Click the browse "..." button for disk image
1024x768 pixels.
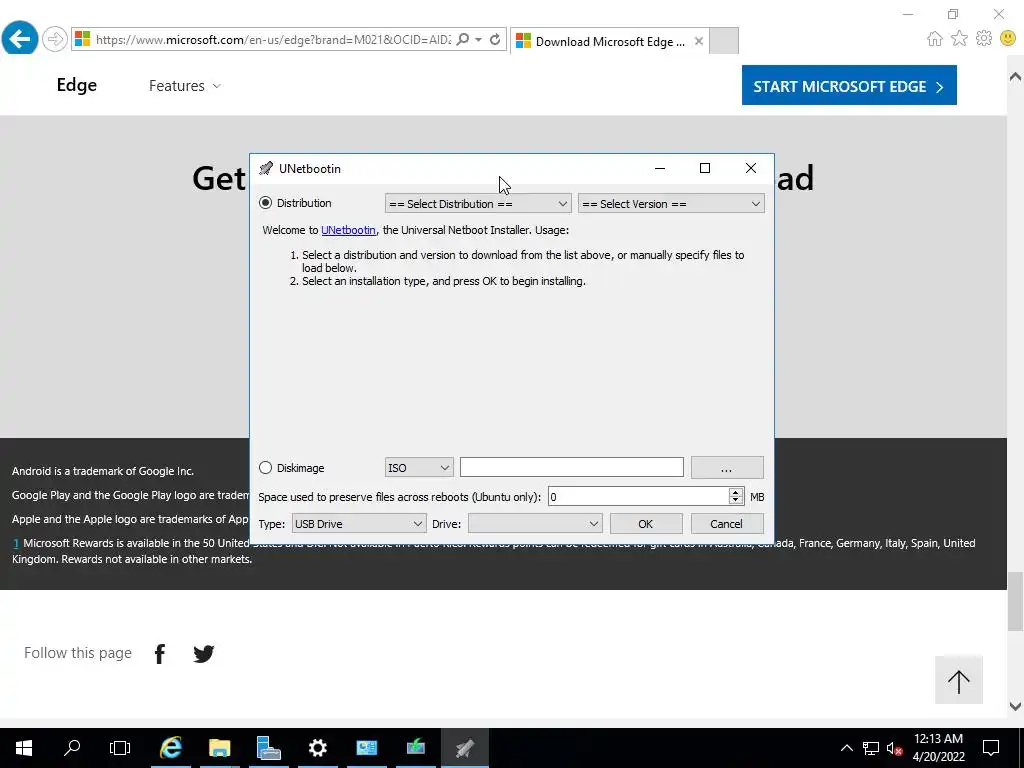pyautogui.click(x=727, y=468)
